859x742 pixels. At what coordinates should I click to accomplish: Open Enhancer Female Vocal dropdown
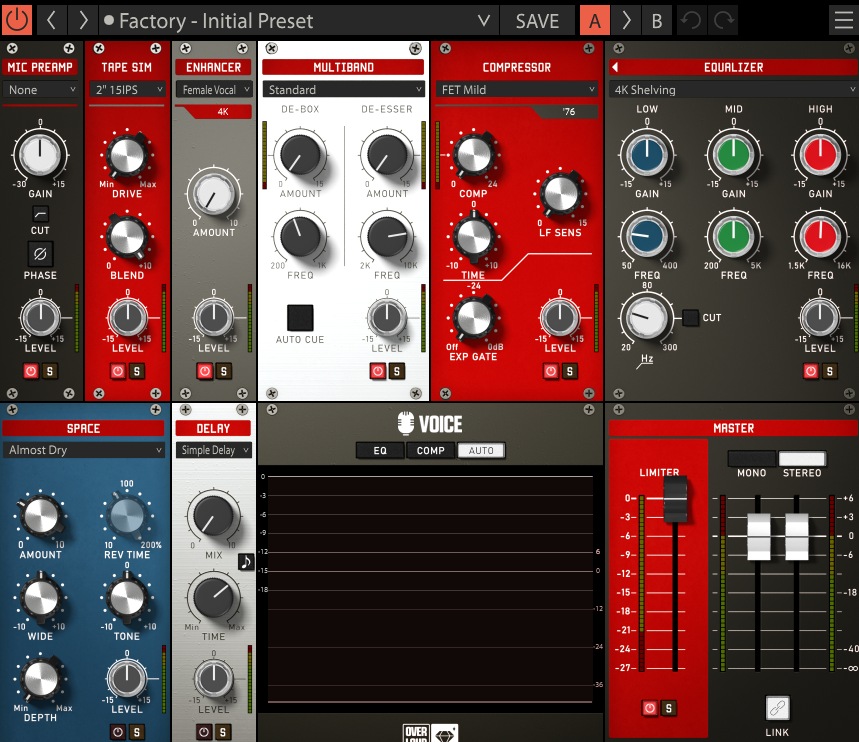[214, 89]
